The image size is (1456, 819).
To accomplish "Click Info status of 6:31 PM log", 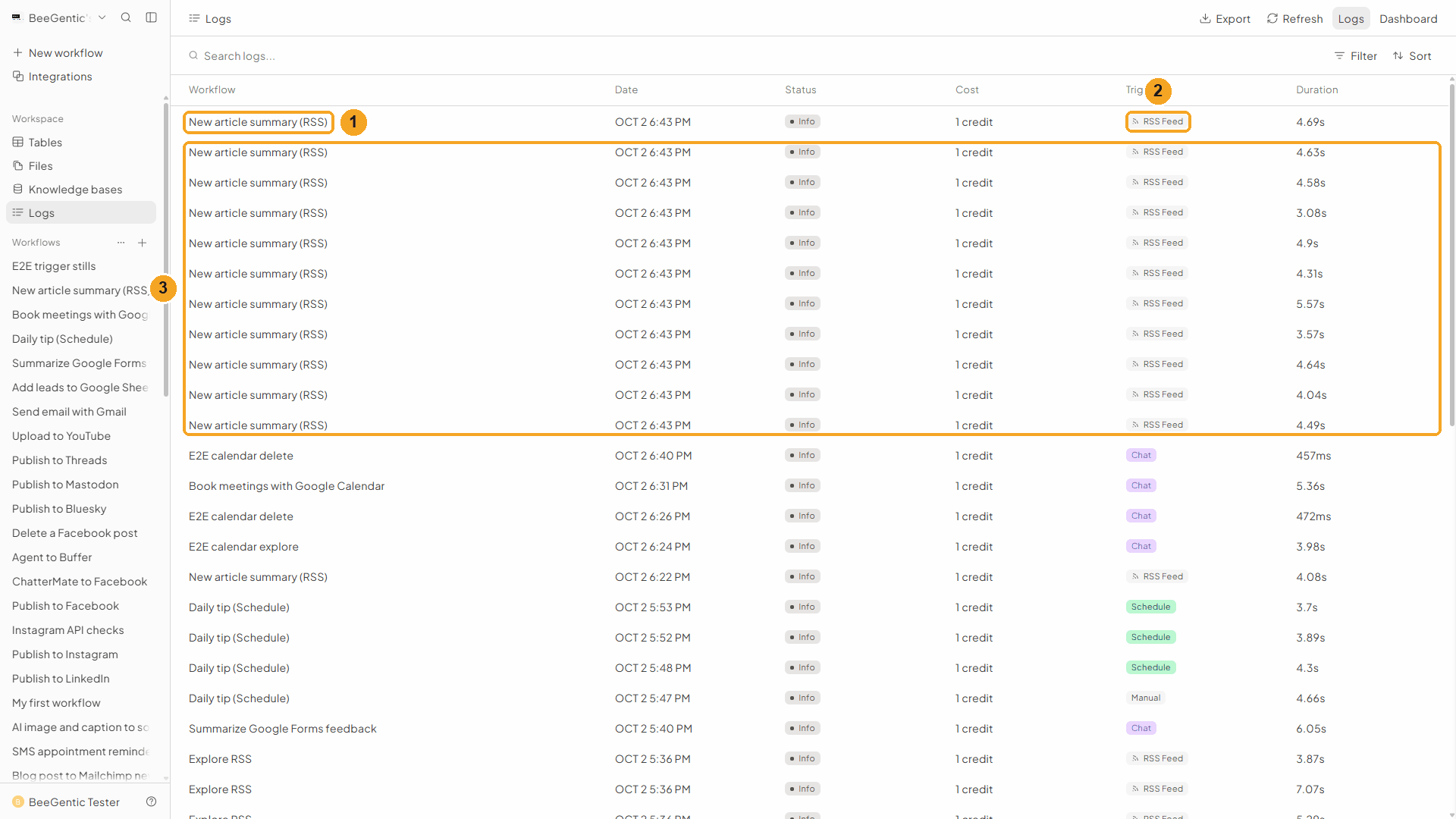I will pyautogui.click(x=802, y=485).
